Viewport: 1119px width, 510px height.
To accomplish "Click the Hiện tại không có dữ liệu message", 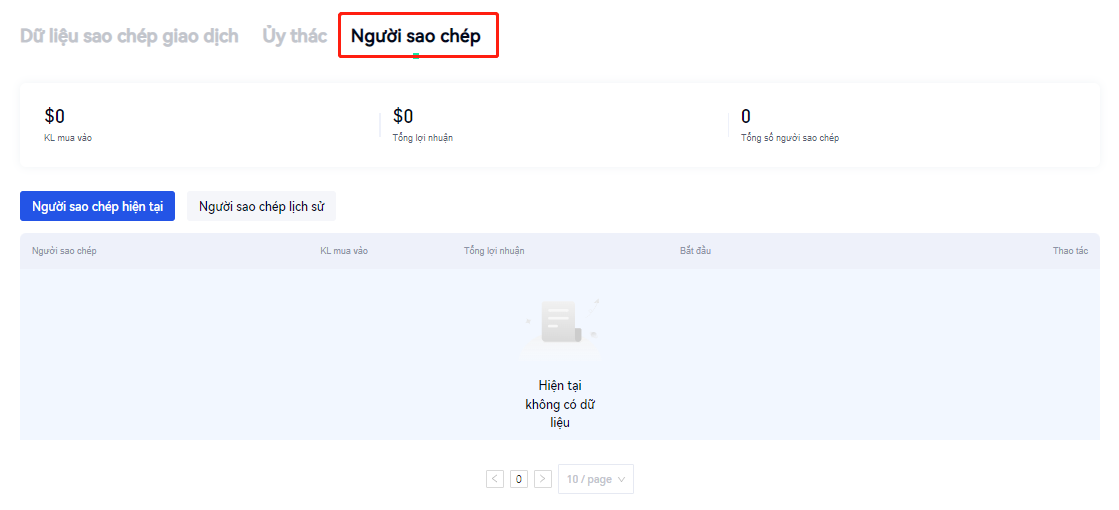I will 560,404.
